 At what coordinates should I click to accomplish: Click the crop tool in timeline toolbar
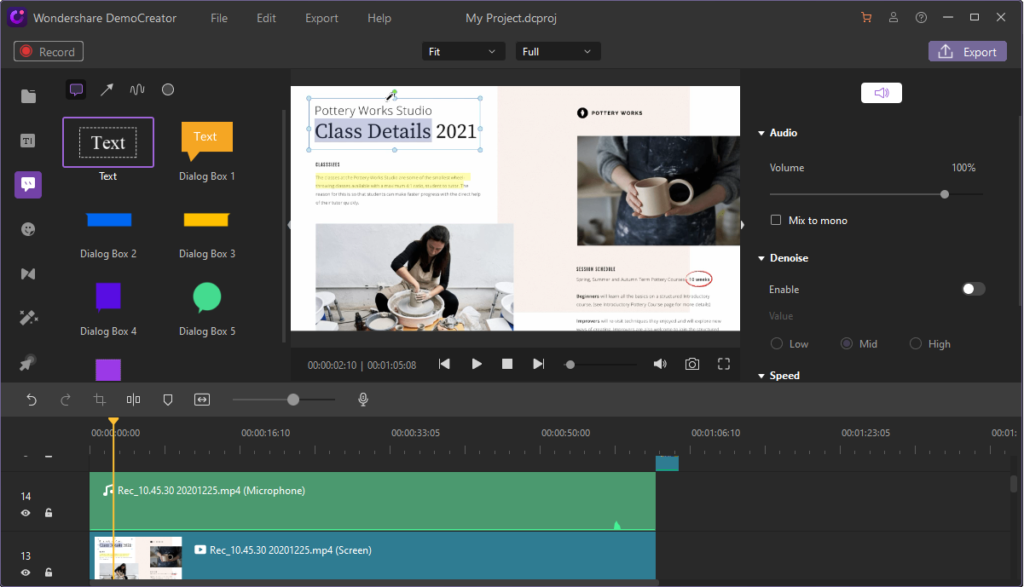pyautogui.click(x=100, y=400)
